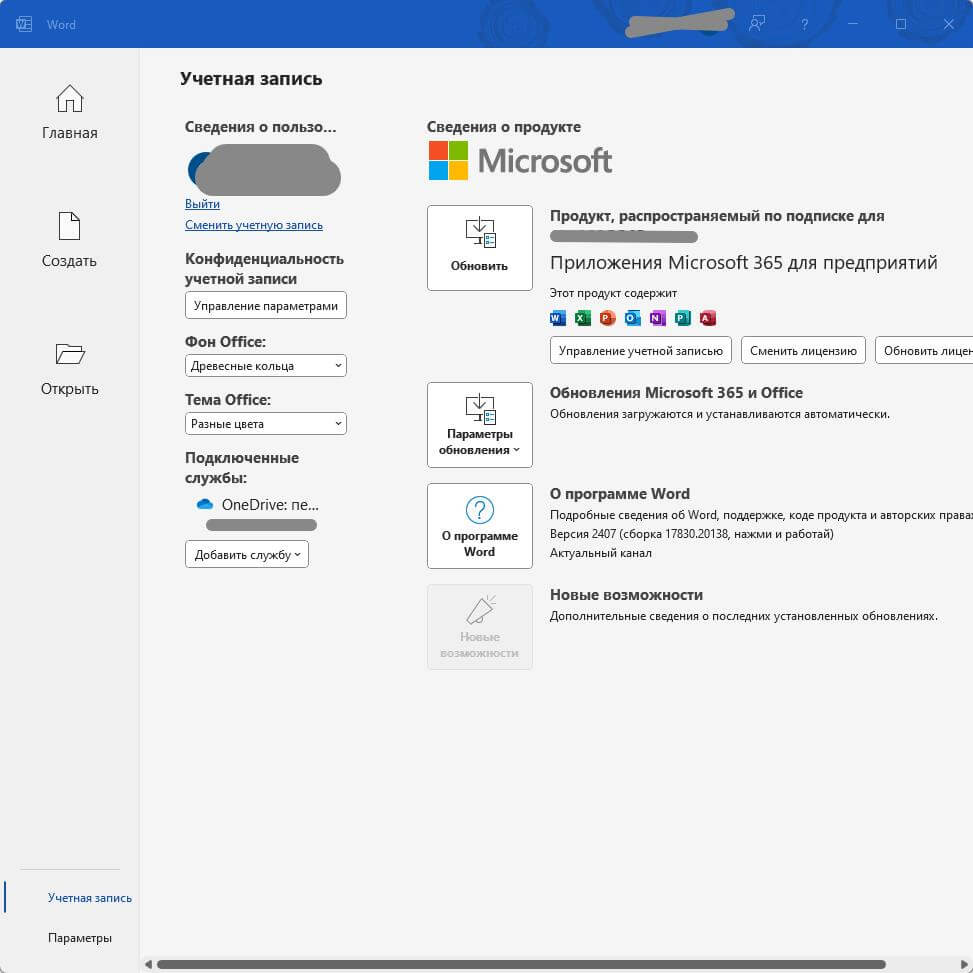Screen dimensions: 973x973
Task: Click the Сменить лицензию button
Action: point(803,351)
